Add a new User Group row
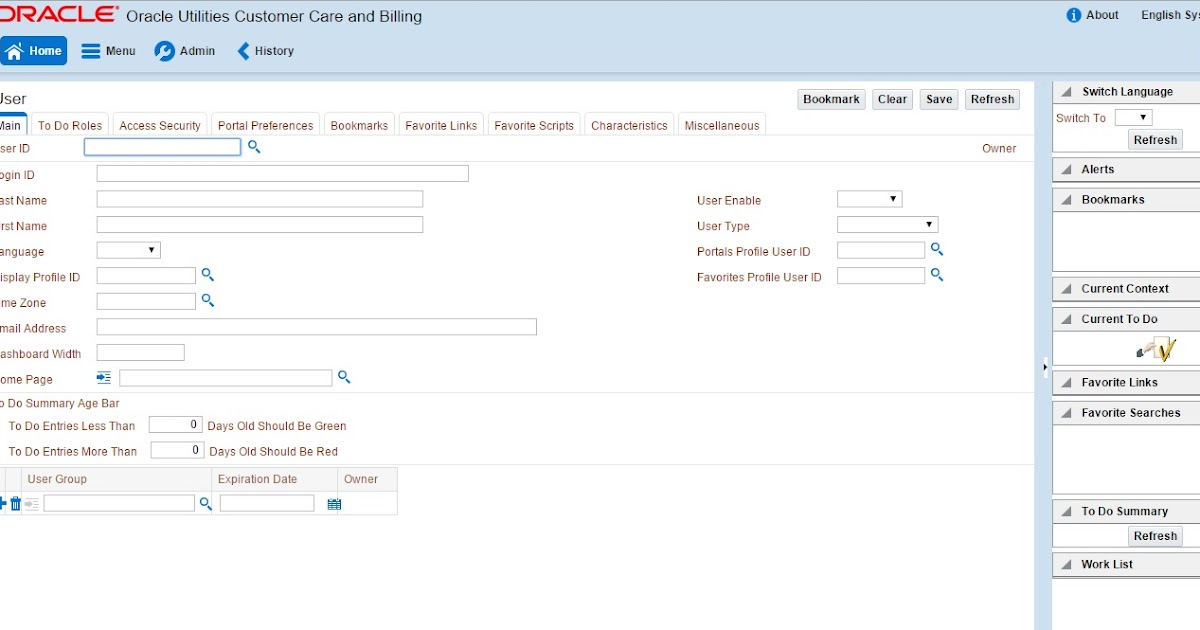The image size is (1200, 630). [4, 503]
